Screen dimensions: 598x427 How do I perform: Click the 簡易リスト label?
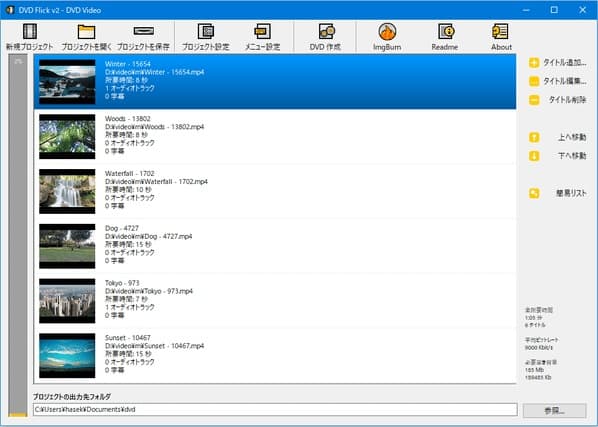[x=571, y=193]
